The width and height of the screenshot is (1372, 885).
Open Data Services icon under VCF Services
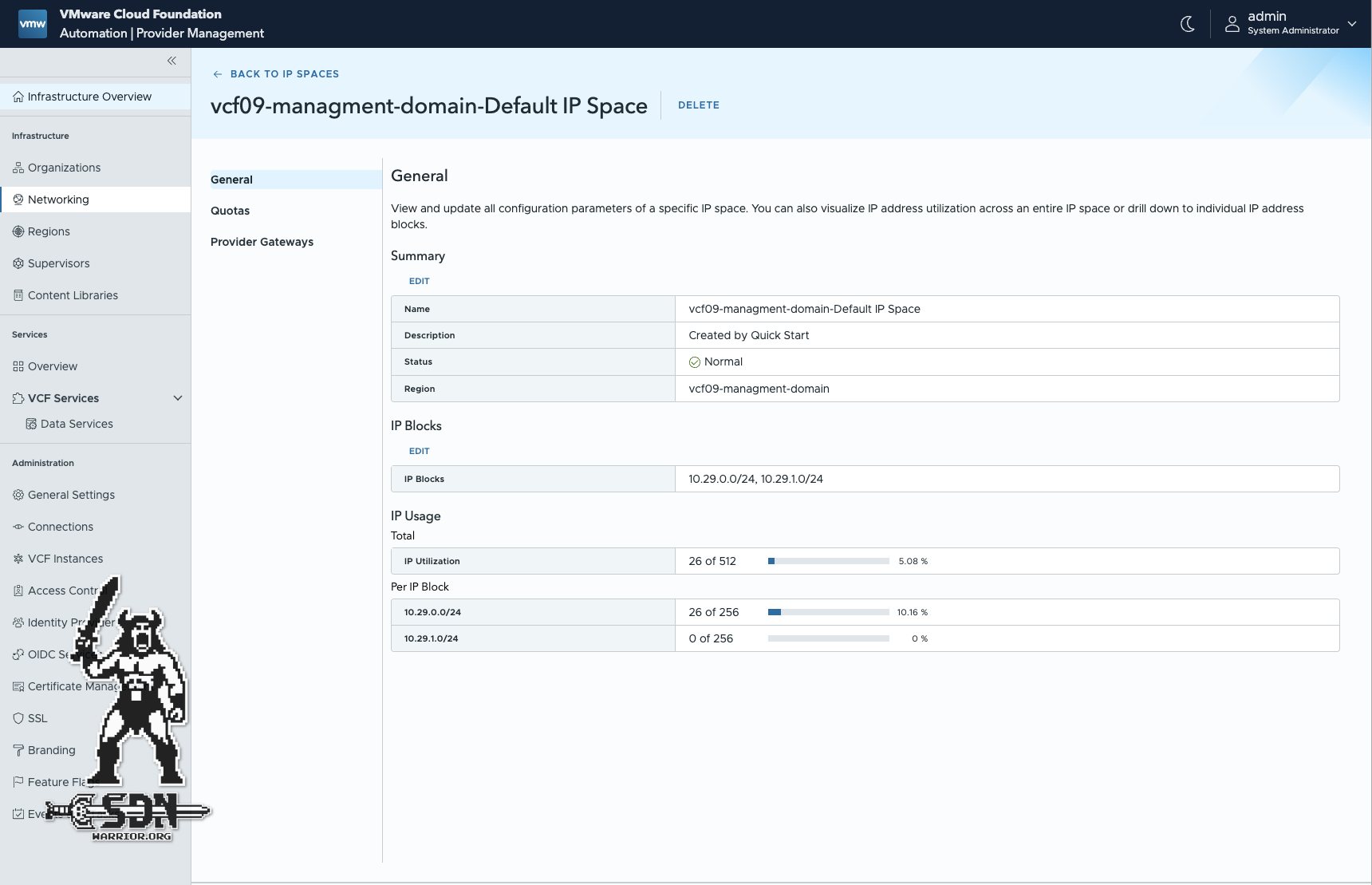pyautogui.click(x=31, y=424)
